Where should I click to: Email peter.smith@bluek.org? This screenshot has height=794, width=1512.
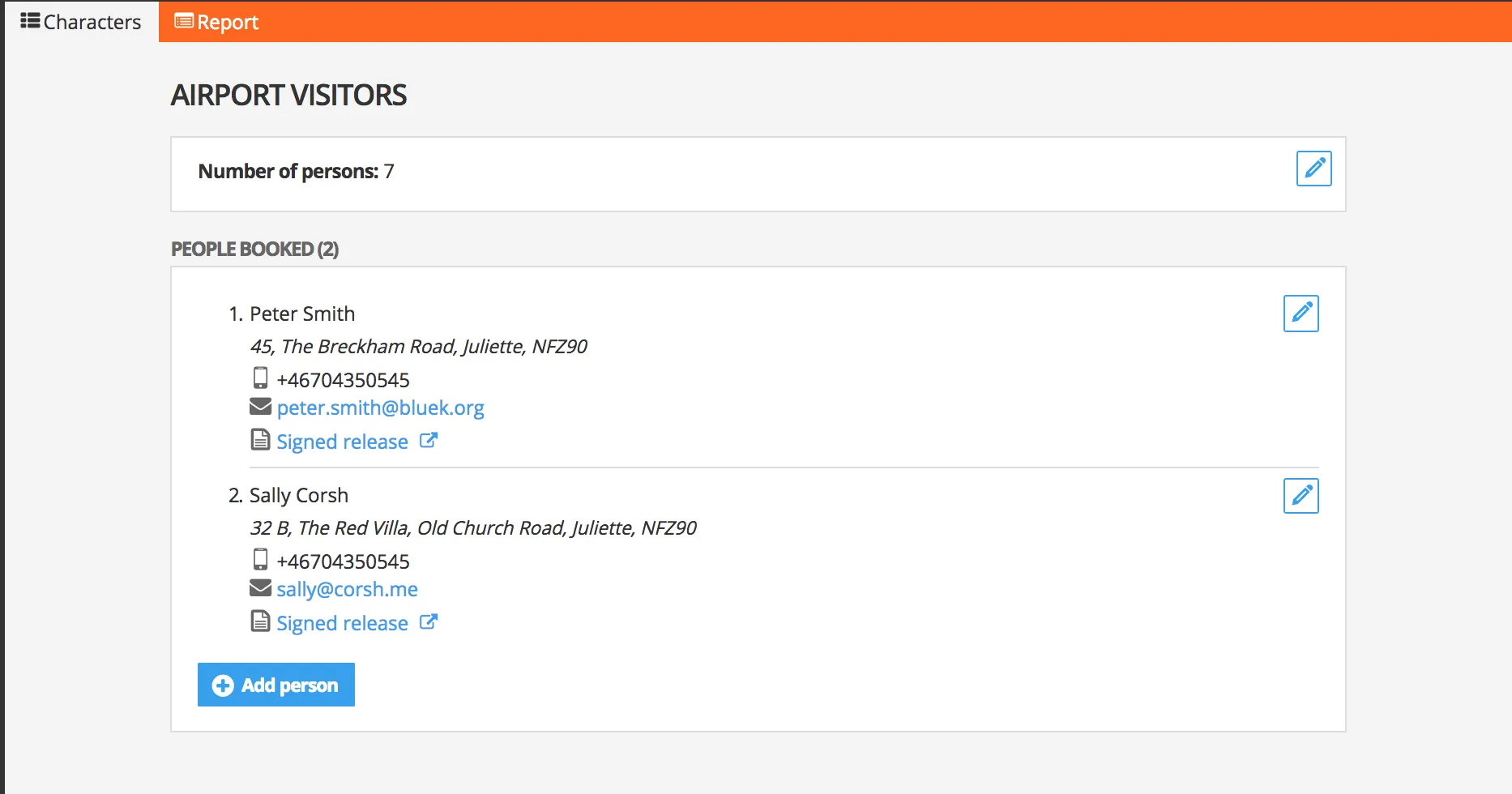[x=380, y=408]
